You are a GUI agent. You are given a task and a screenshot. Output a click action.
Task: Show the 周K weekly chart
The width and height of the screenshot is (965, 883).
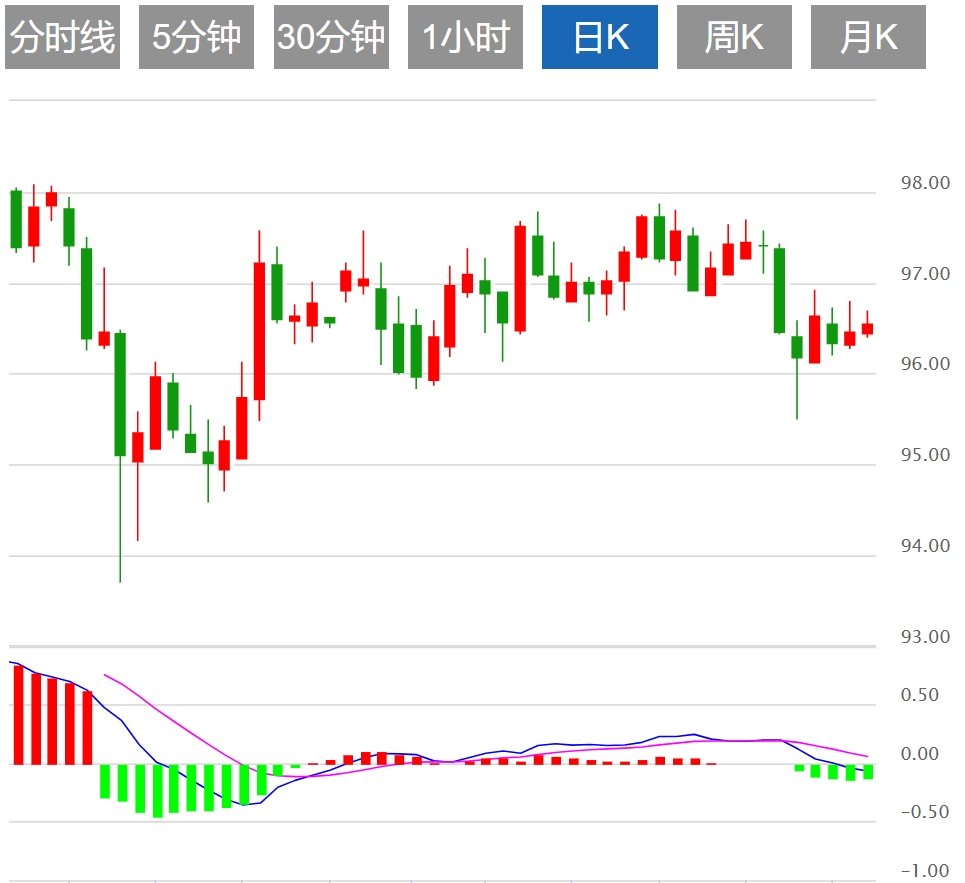coord(734,38)
